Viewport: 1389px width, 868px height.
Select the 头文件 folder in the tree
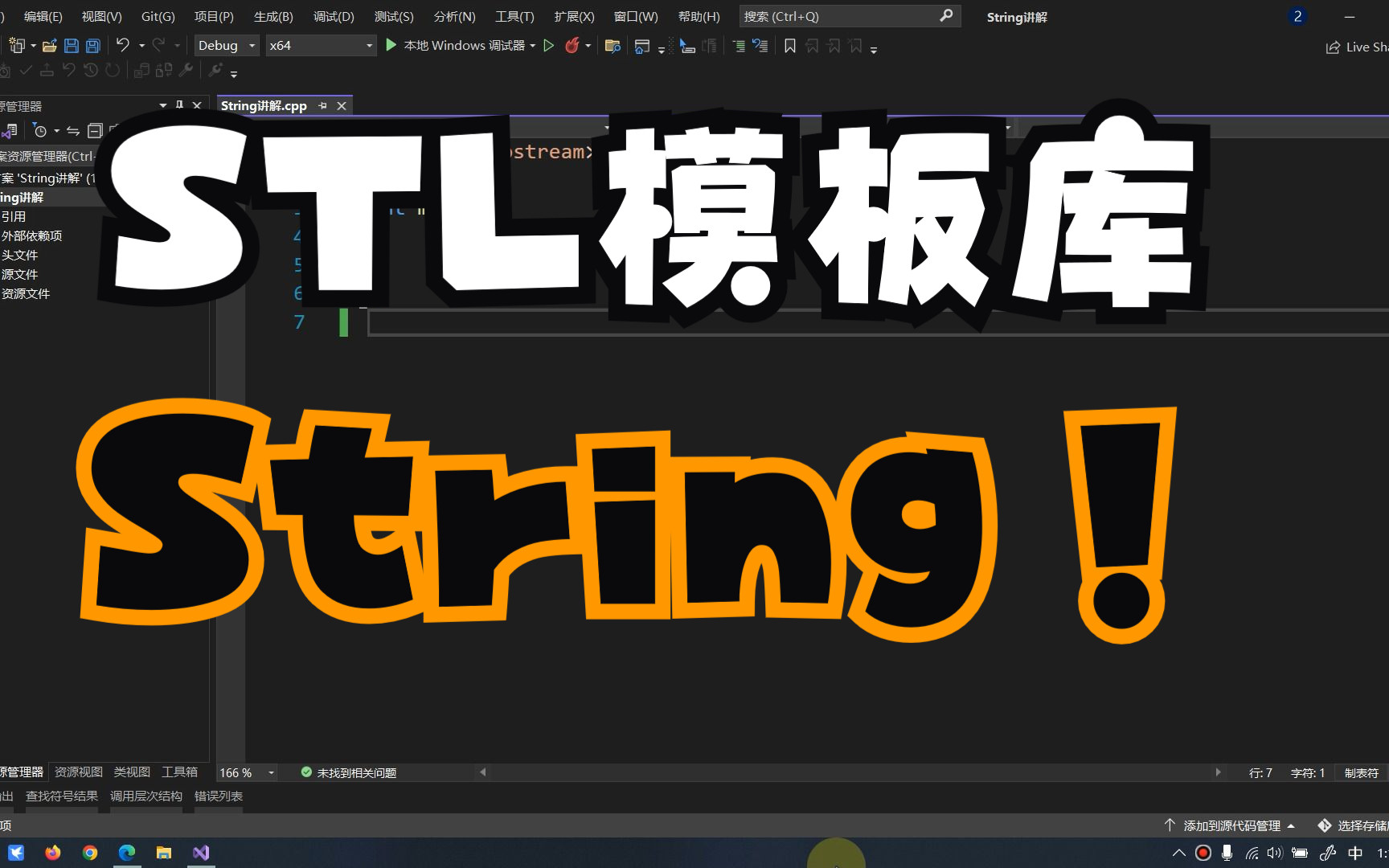[19, 255]
